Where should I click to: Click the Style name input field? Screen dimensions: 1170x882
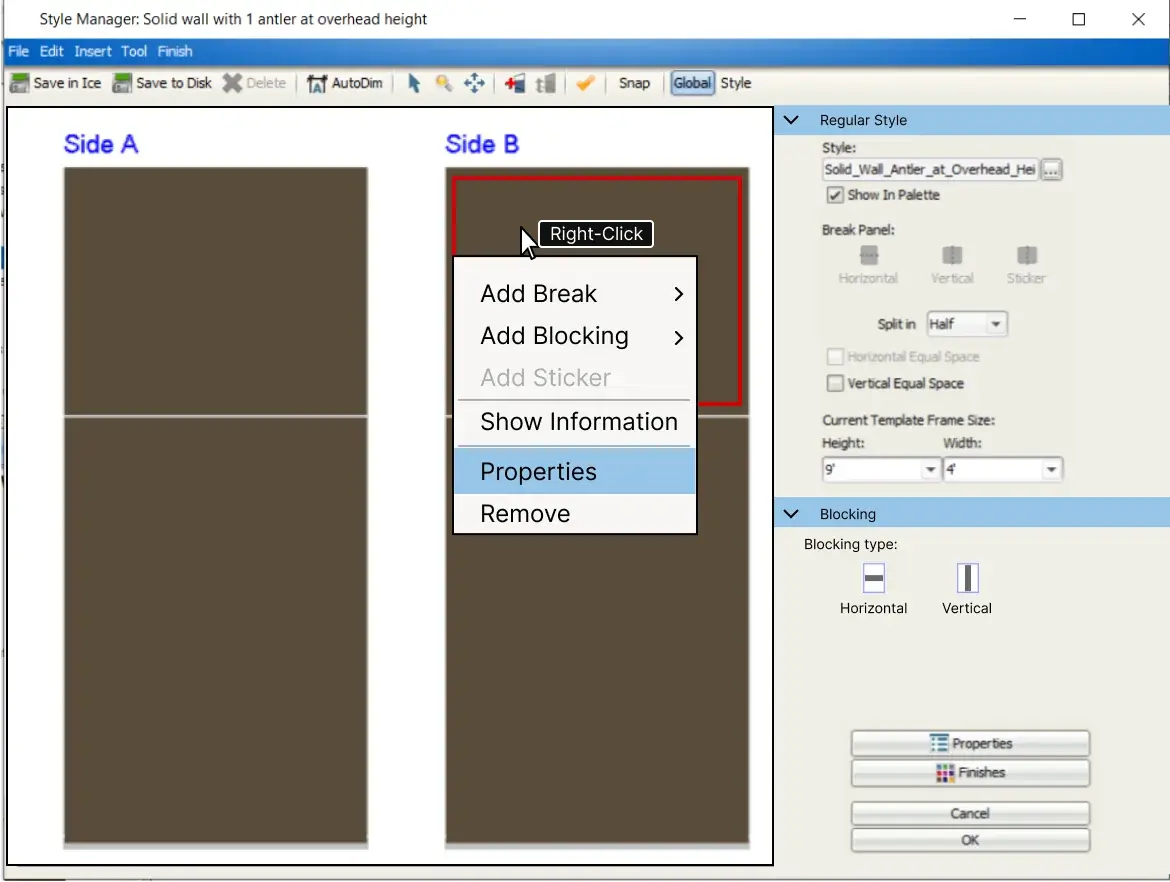(930, 169)
